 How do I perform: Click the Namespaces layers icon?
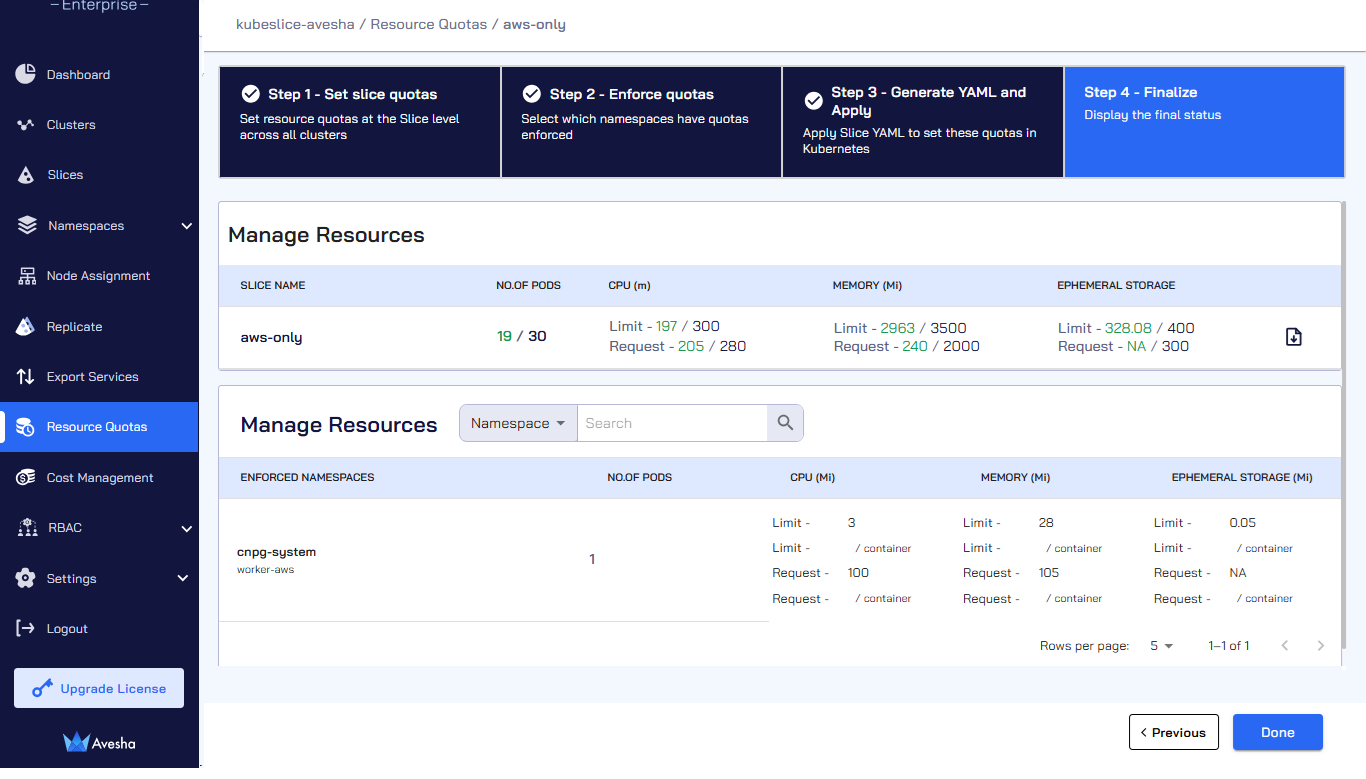pyautogui.click(x=27, y=226)
